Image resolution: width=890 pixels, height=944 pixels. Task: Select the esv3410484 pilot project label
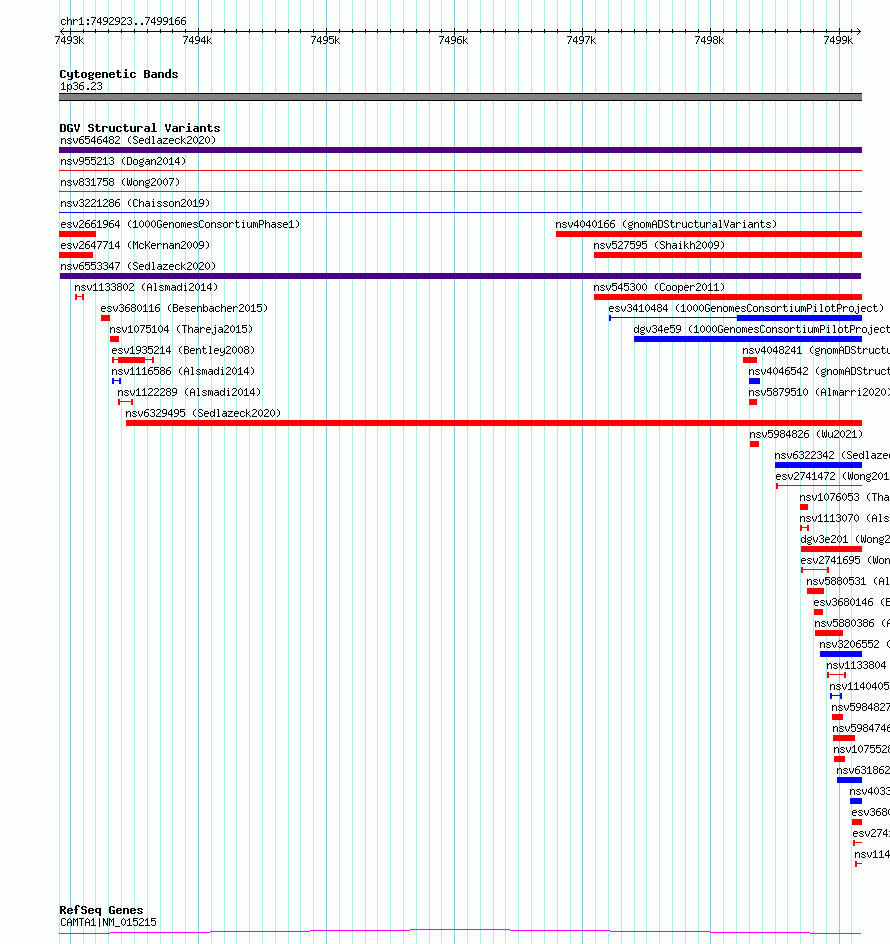[x=746, y=308]
